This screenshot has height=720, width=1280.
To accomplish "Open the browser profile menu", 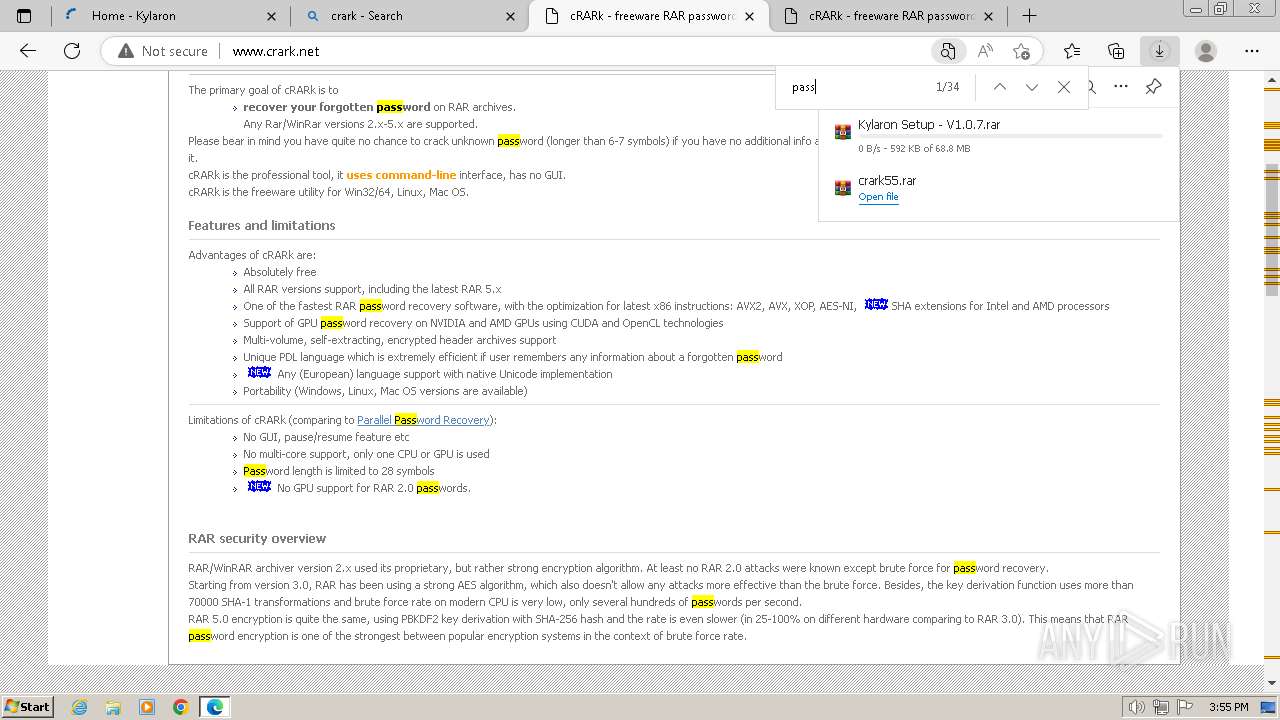I will tap(1206, 51).
